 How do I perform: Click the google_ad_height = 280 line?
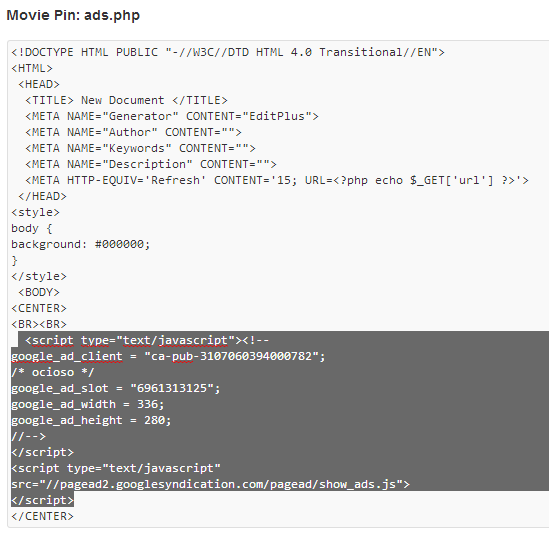91,420
